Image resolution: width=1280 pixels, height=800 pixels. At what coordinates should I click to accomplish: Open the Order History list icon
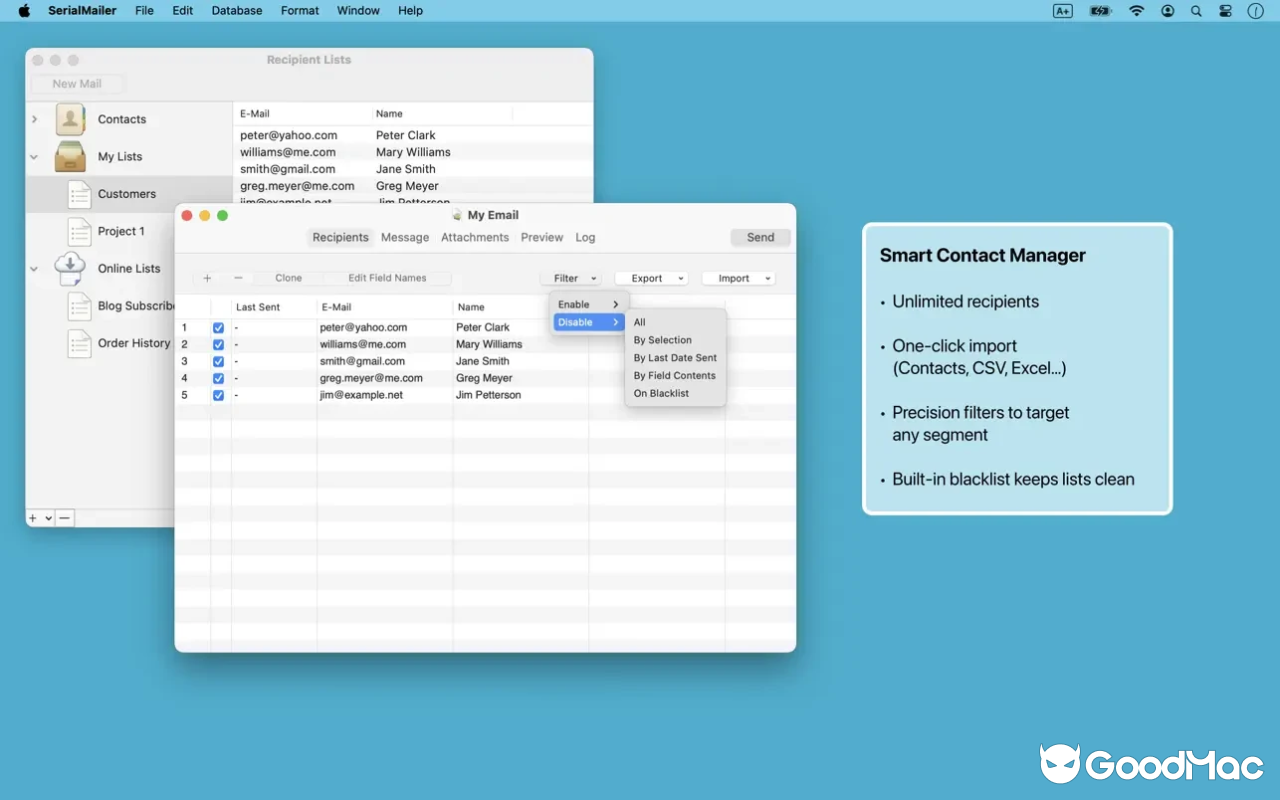pyautogui.click(x=79, y=343)
